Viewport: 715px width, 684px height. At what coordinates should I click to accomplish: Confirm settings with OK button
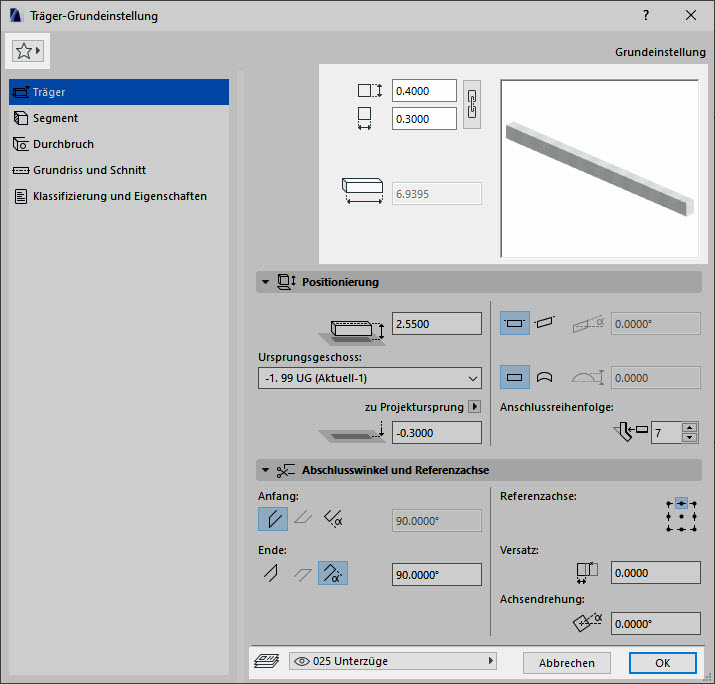tap(662, 663)
